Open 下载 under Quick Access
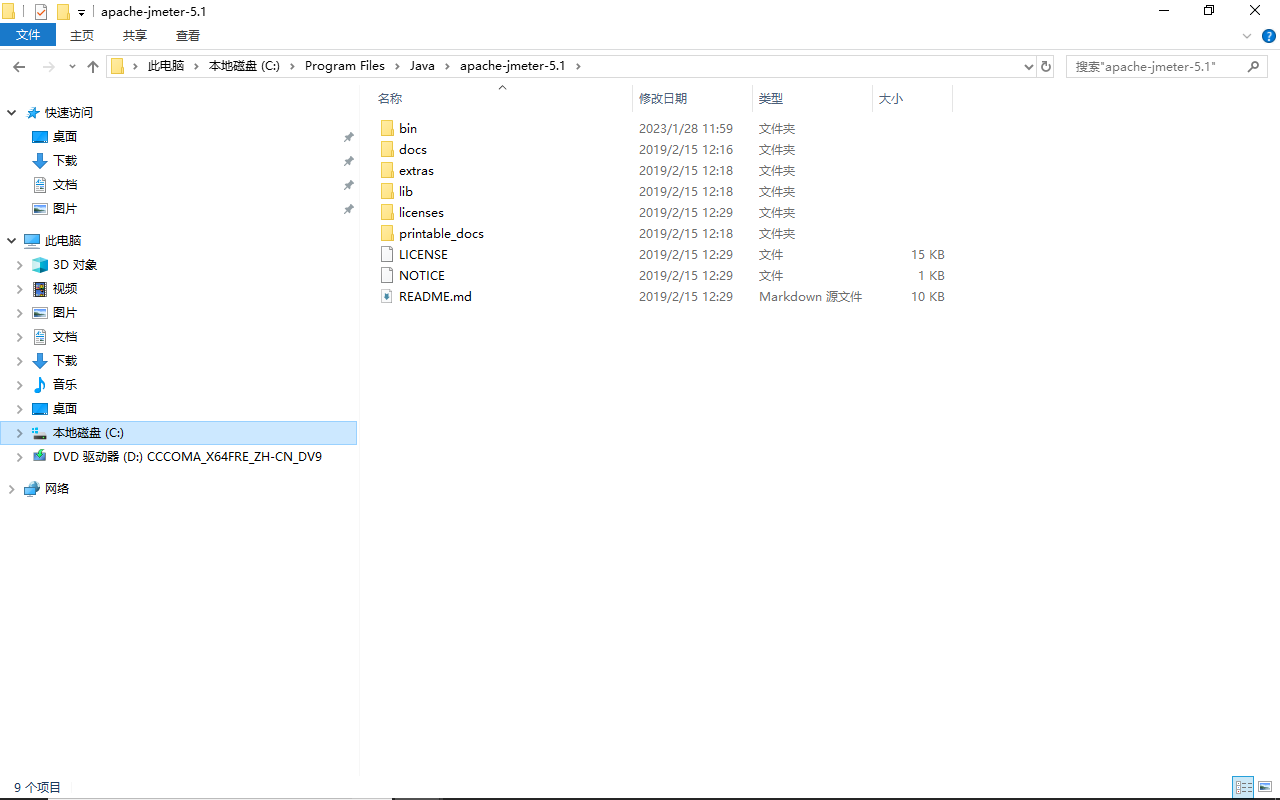The height and width of the screenshot is (800, 1280). click(65, 161)
